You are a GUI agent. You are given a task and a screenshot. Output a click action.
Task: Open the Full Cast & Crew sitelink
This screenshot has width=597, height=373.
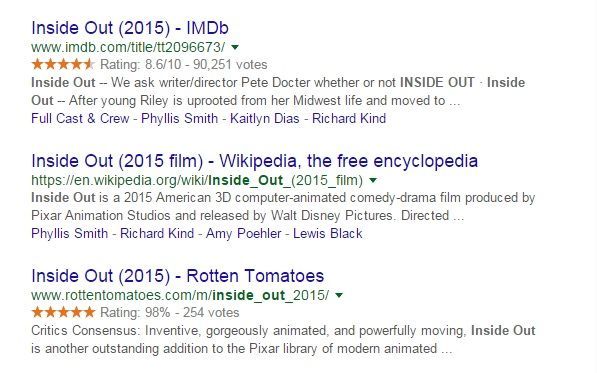80,118
